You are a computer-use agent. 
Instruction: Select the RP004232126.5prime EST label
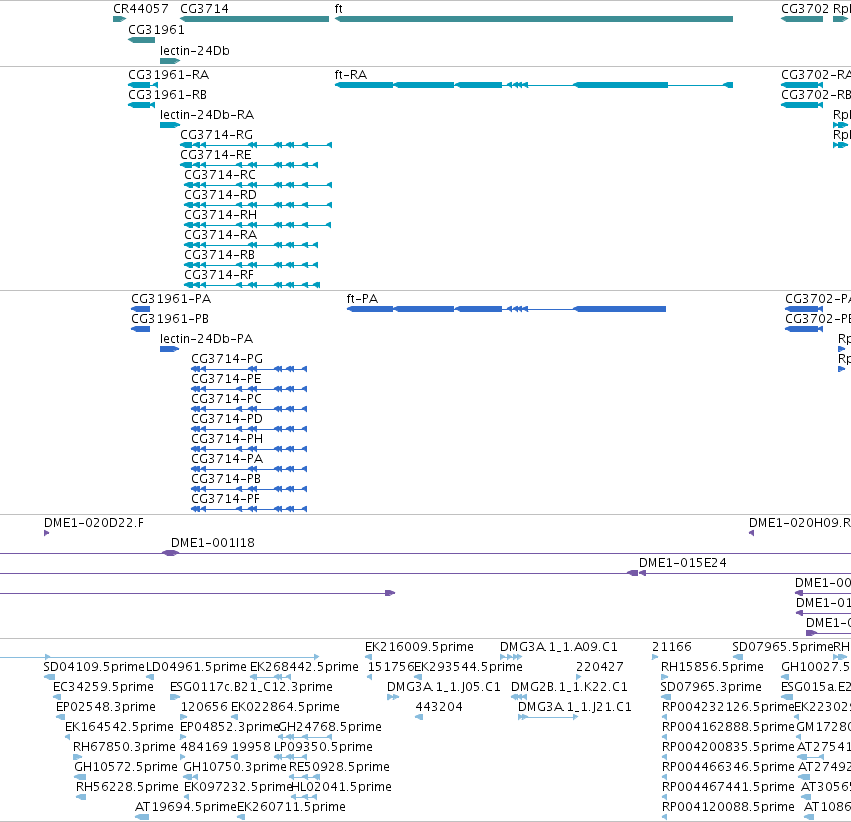728,708
